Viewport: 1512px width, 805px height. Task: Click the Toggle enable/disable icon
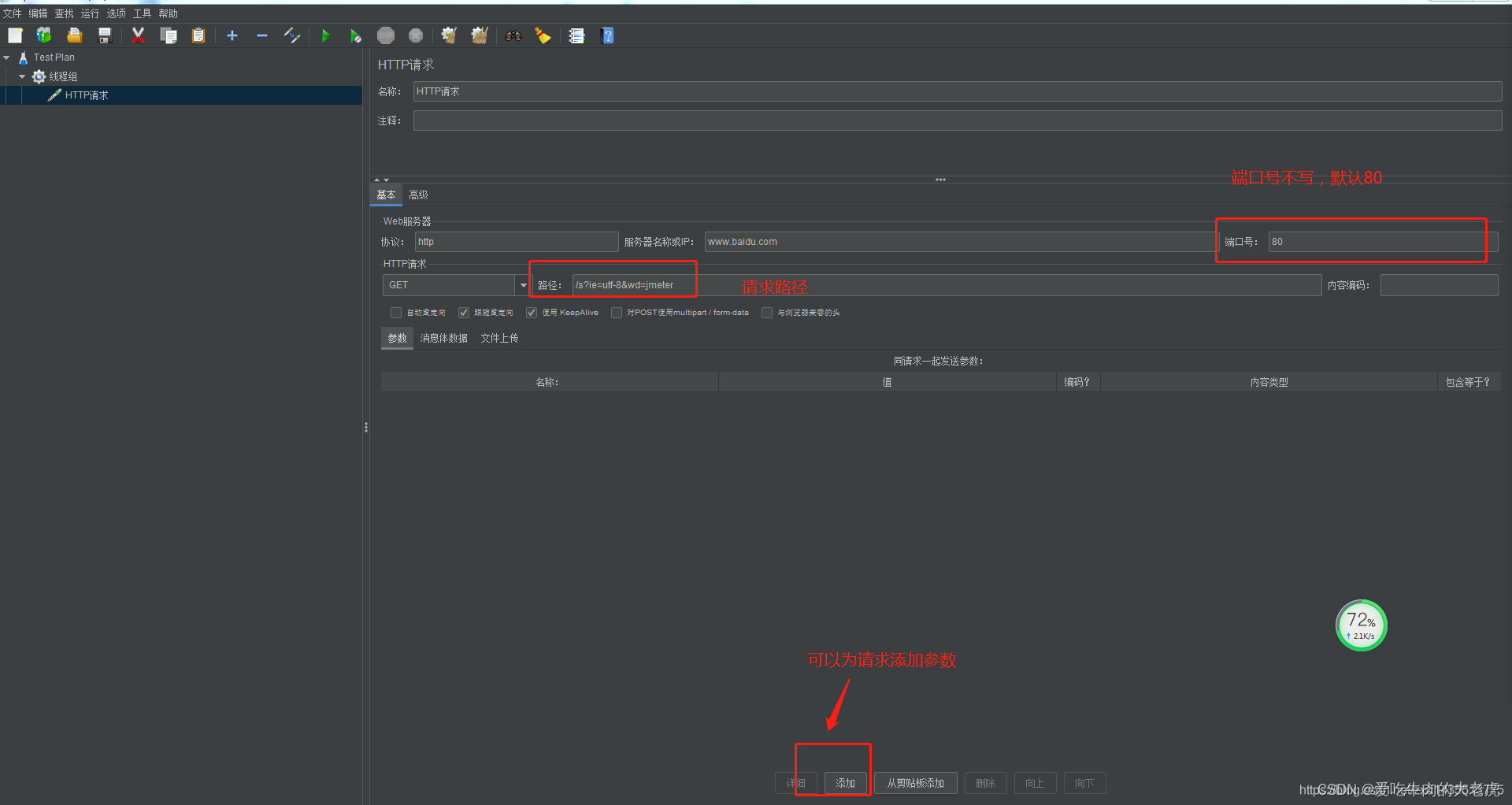pyautogui.click(x=292, y=35)
